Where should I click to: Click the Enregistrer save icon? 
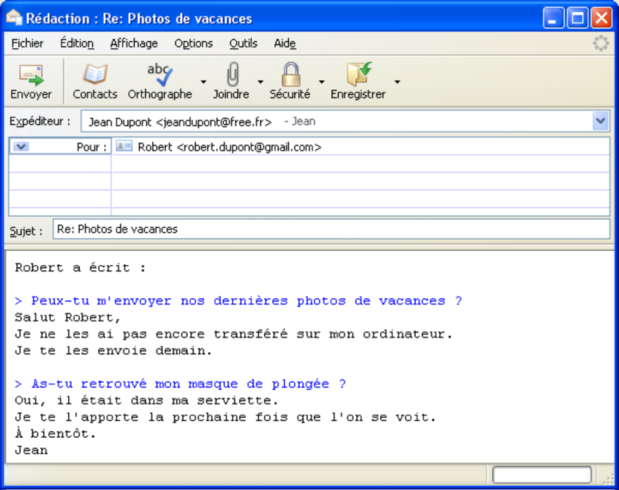coord(357,75)
